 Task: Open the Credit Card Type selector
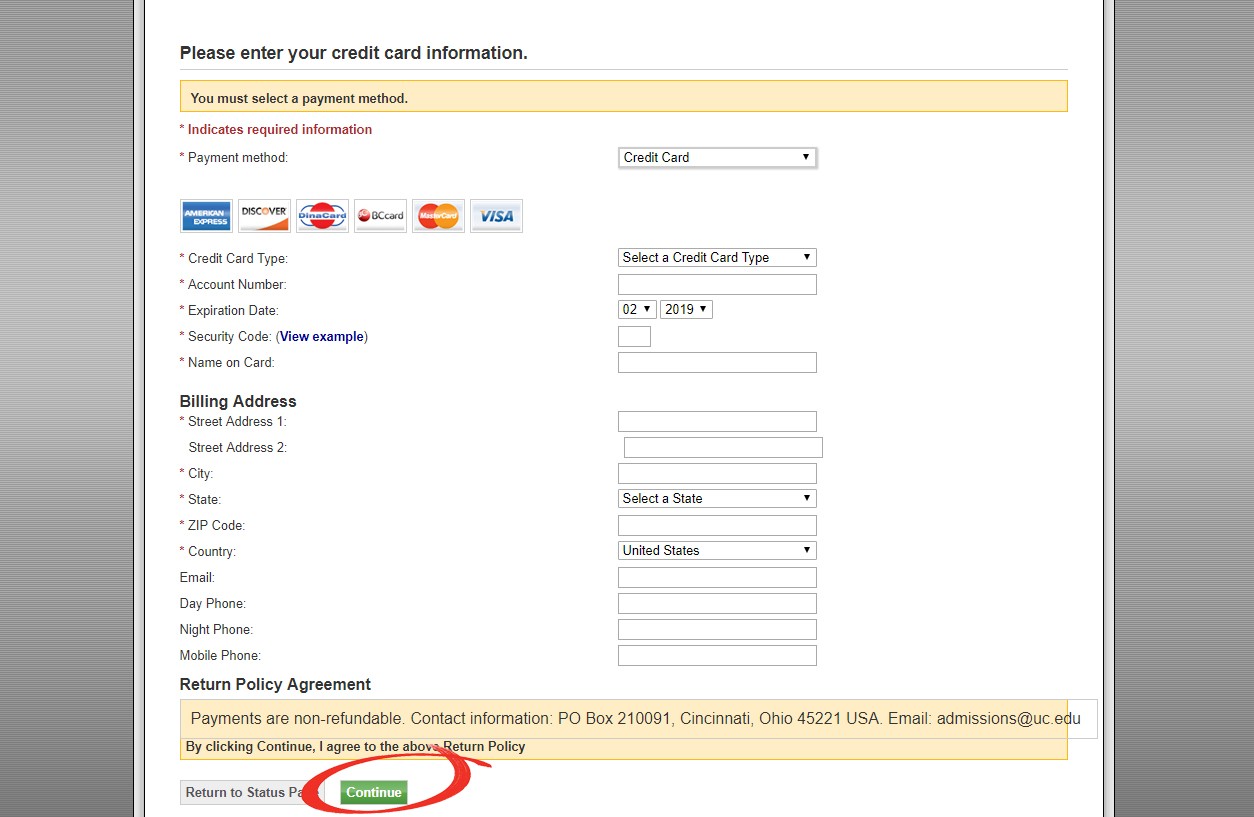click(x=716, y=257)
